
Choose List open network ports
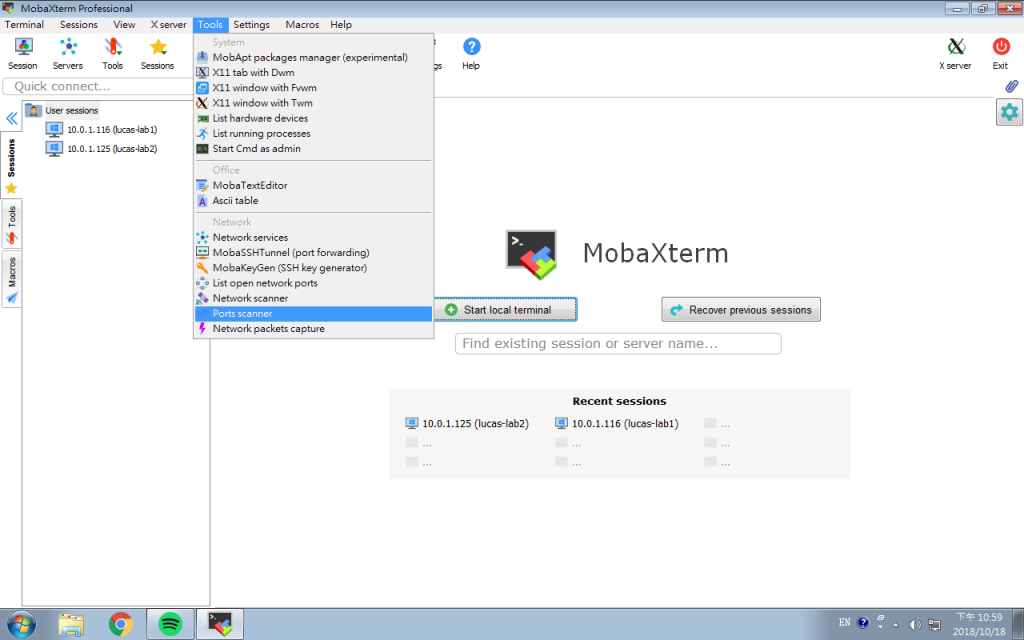[x=313, y=283]
